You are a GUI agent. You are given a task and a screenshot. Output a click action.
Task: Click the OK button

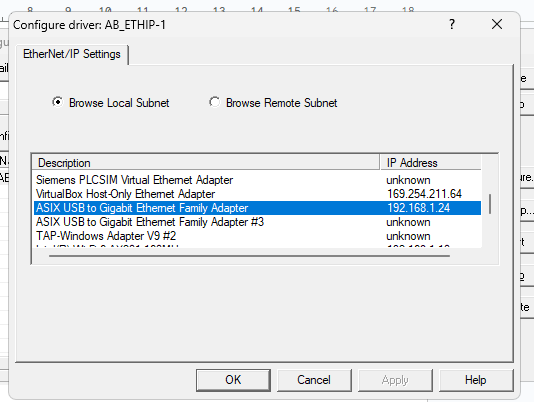(x=233, y=380)
